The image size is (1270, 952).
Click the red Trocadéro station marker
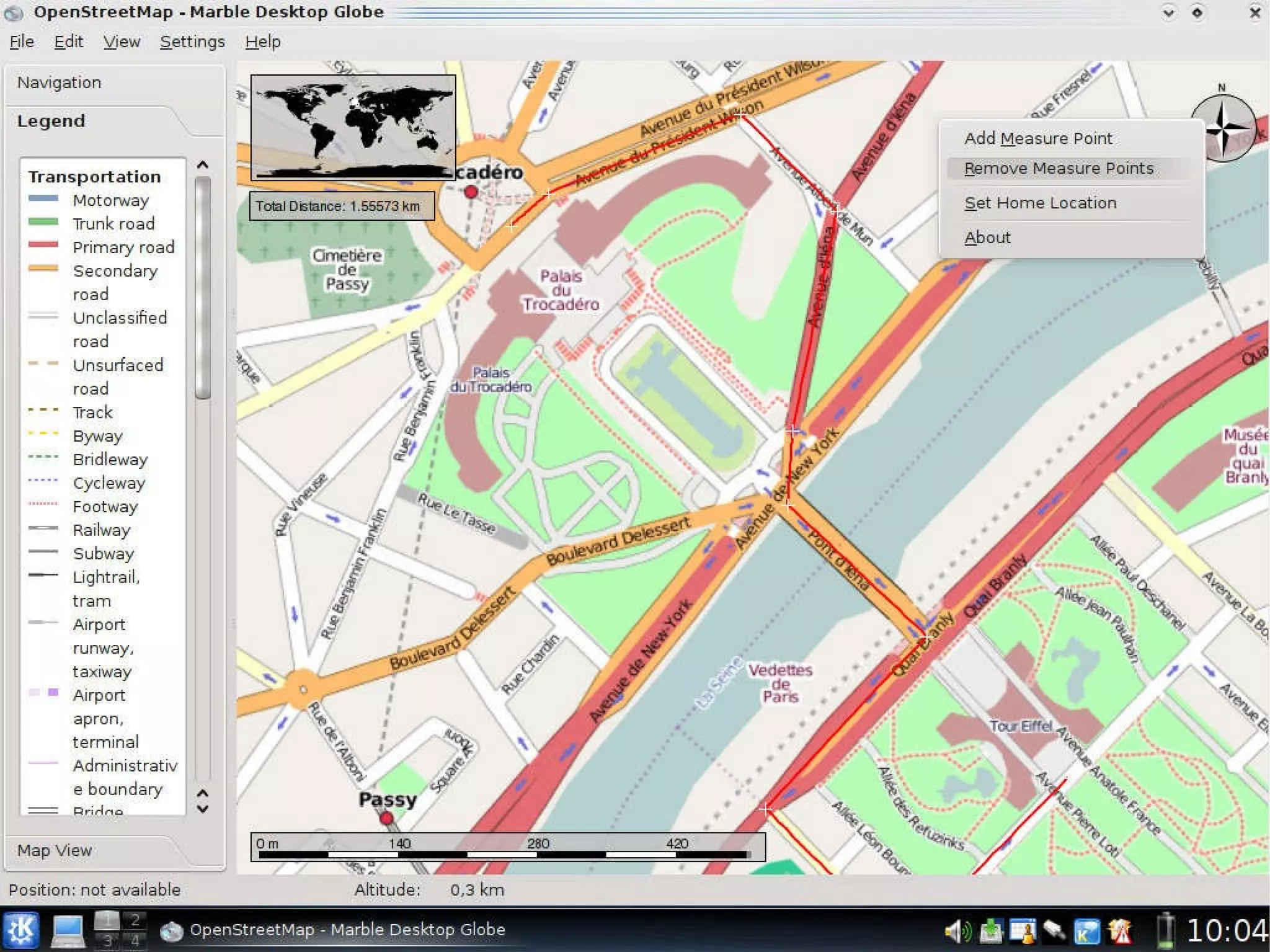(x=471, y=192)
